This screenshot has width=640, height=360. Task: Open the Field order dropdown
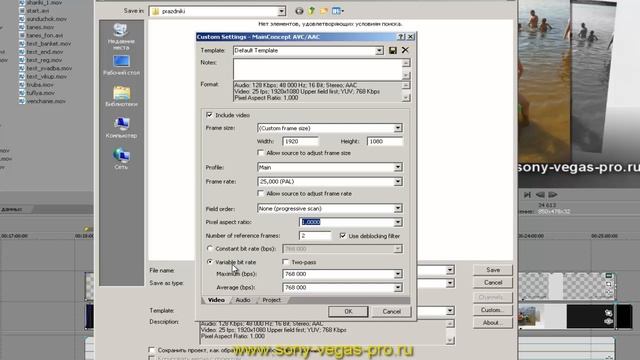[x=398, y=209]
